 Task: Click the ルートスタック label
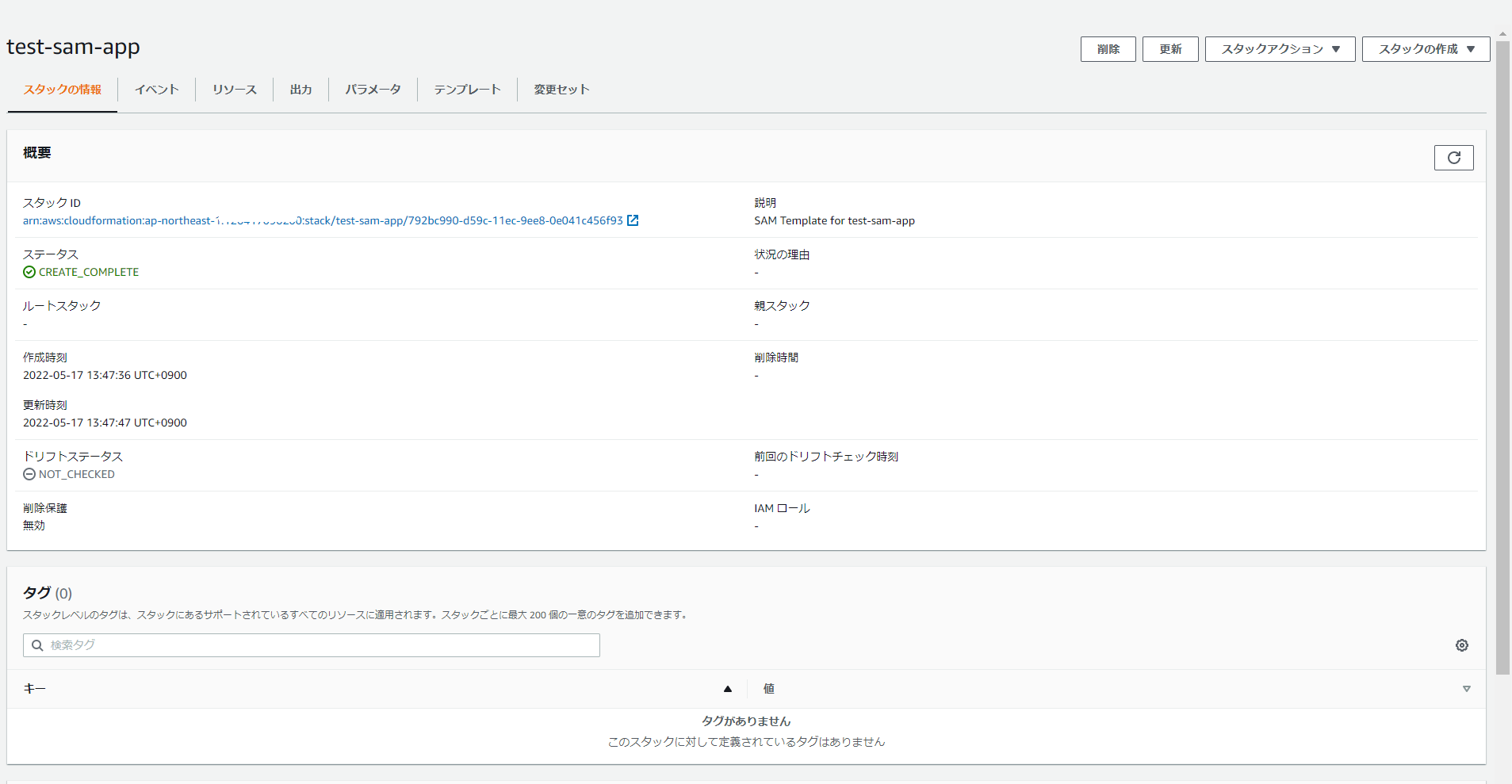pyautogui.click(x=62, y=305)
